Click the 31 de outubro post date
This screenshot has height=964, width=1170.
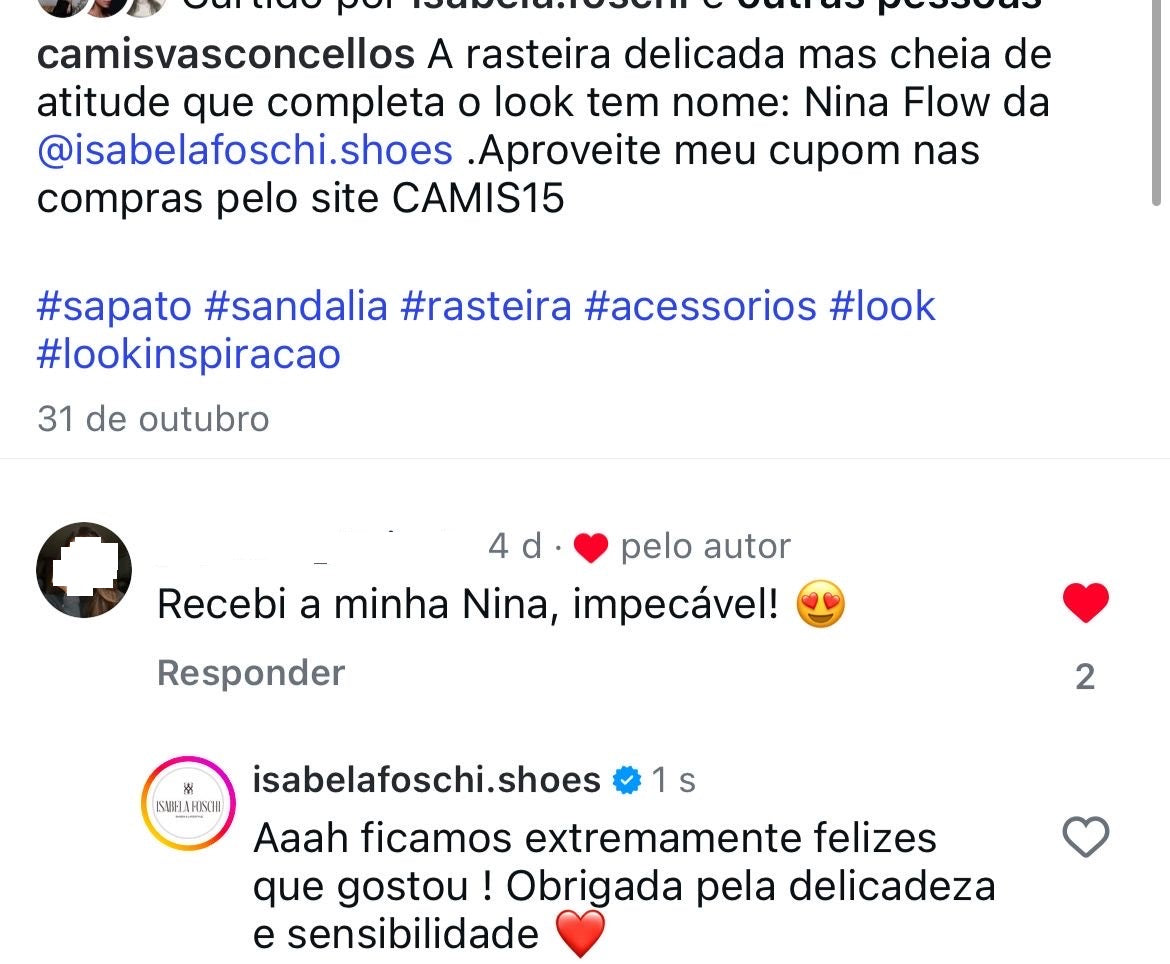153,419
